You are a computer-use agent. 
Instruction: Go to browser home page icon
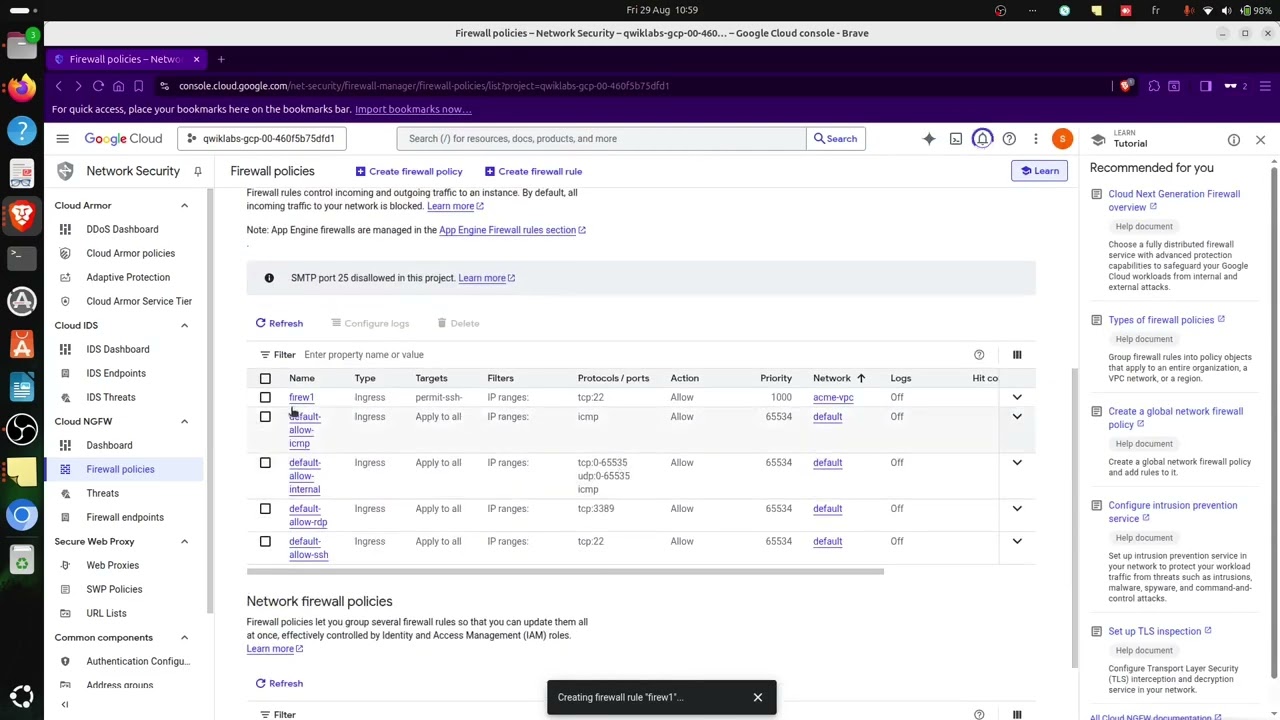[x=118, y=86]
